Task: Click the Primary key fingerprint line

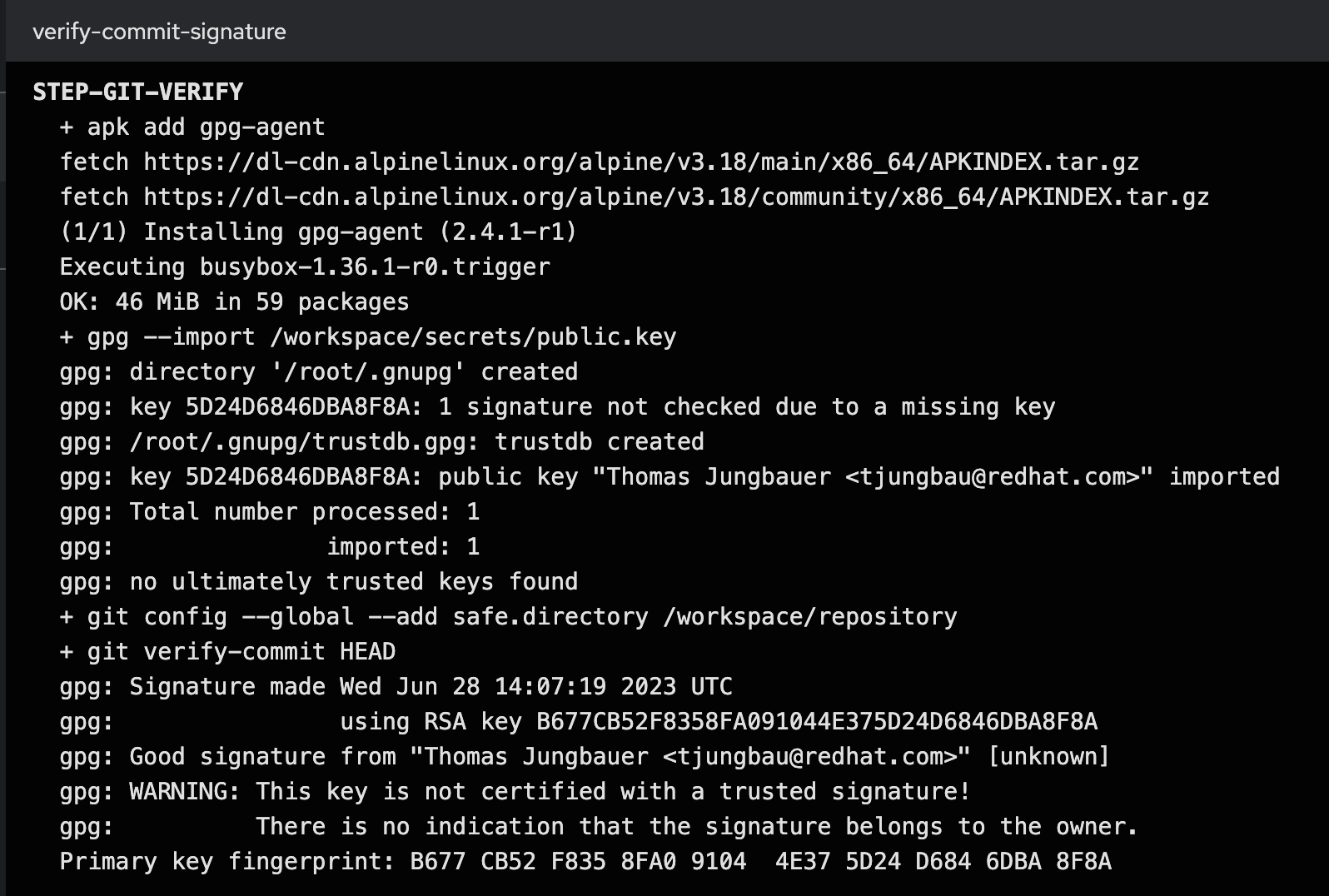Action: (x=585, y=861)
